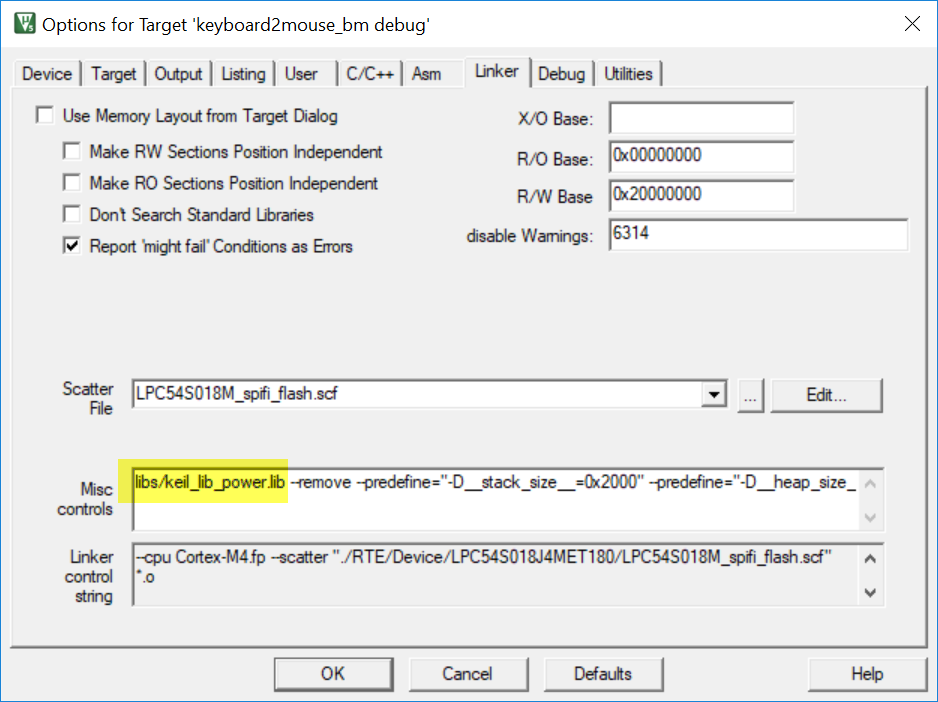938x702 pixels.
Task: Click the disable Warnings field 6314
Action: (x=759, y=235)
